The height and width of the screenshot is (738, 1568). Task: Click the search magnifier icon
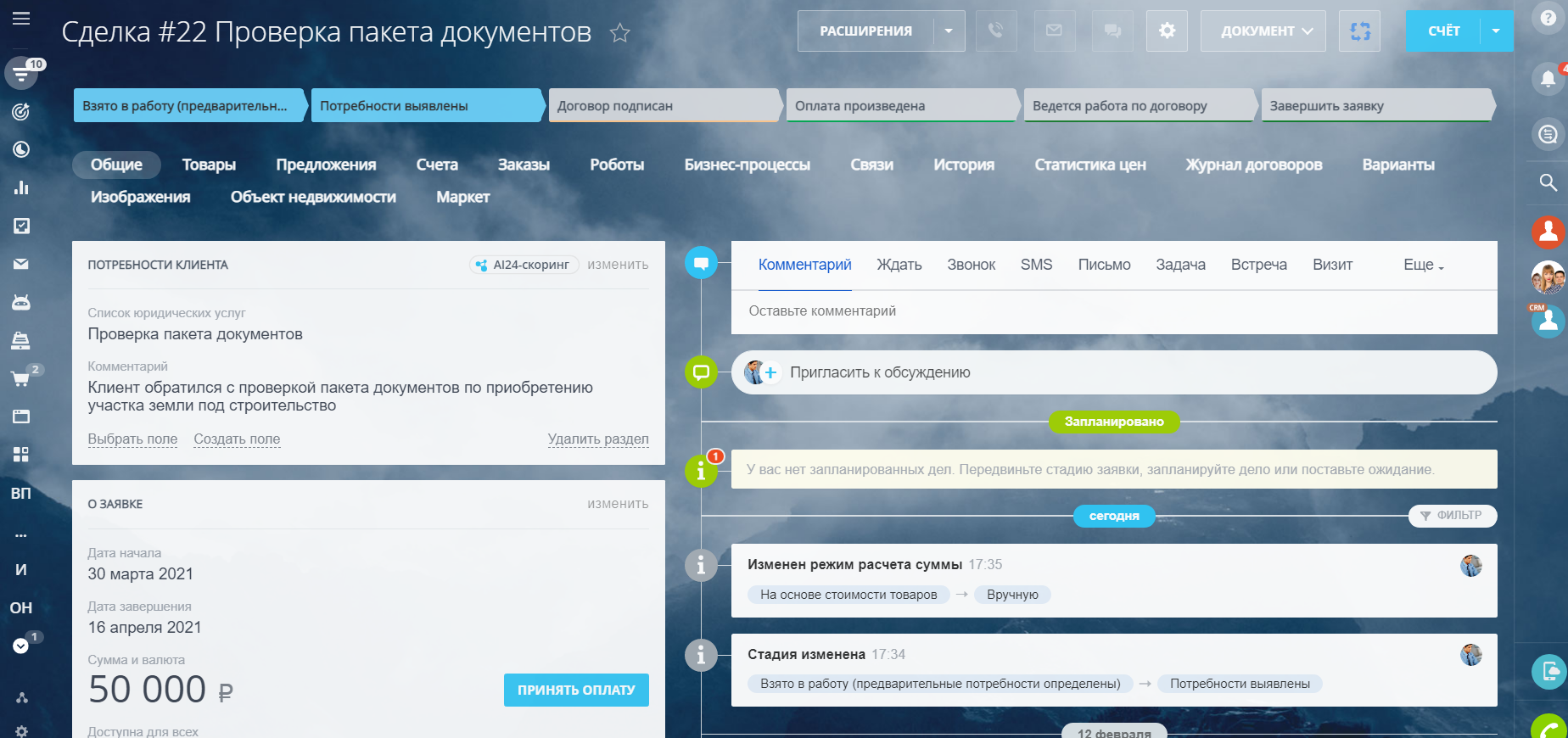click(x=1548, y=182)
